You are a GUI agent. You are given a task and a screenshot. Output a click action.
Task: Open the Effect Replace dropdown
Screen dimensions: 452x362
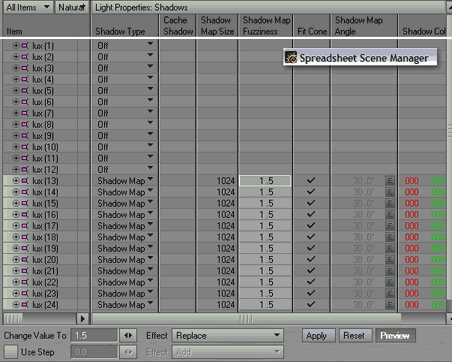tap(228, 335)
